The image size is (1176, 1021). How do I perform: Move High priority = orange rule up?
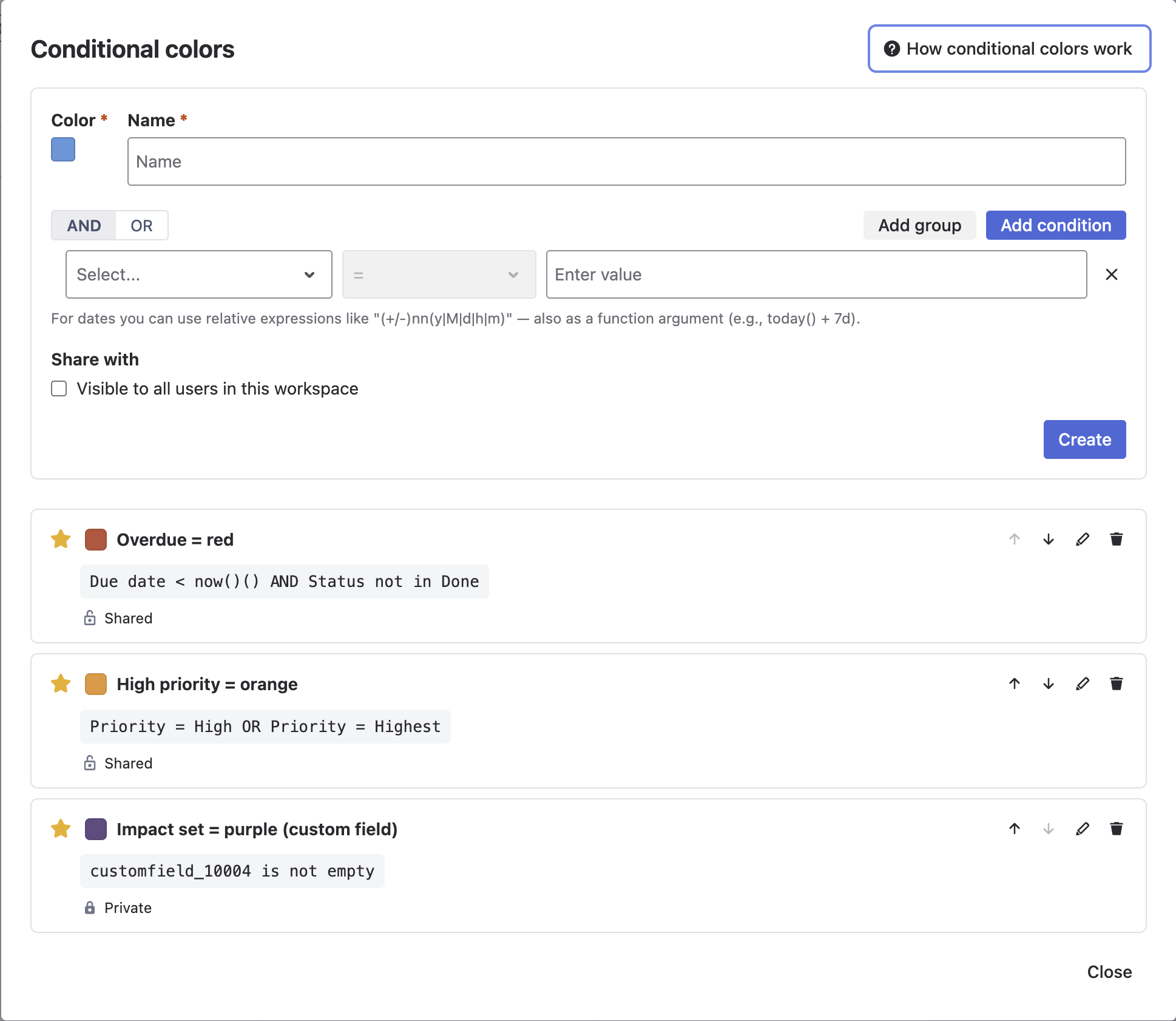coord(1015,683)
